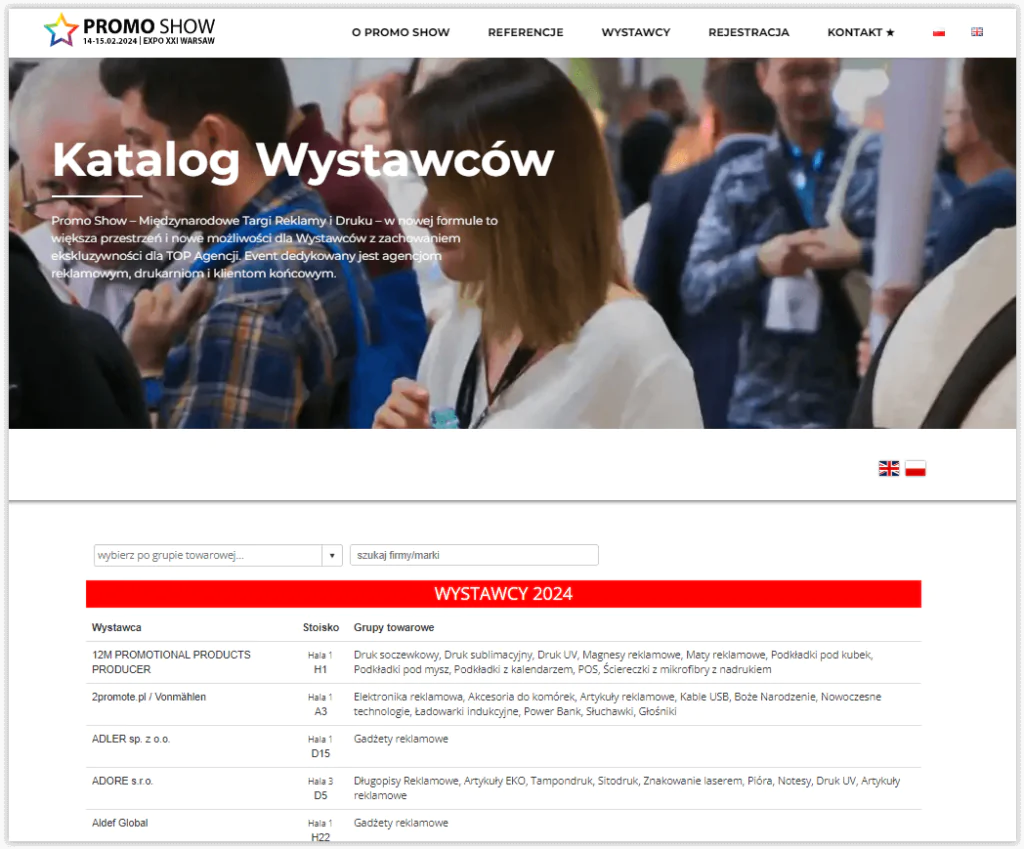Open the REJESTRACJA menu item

click(748, 32)
